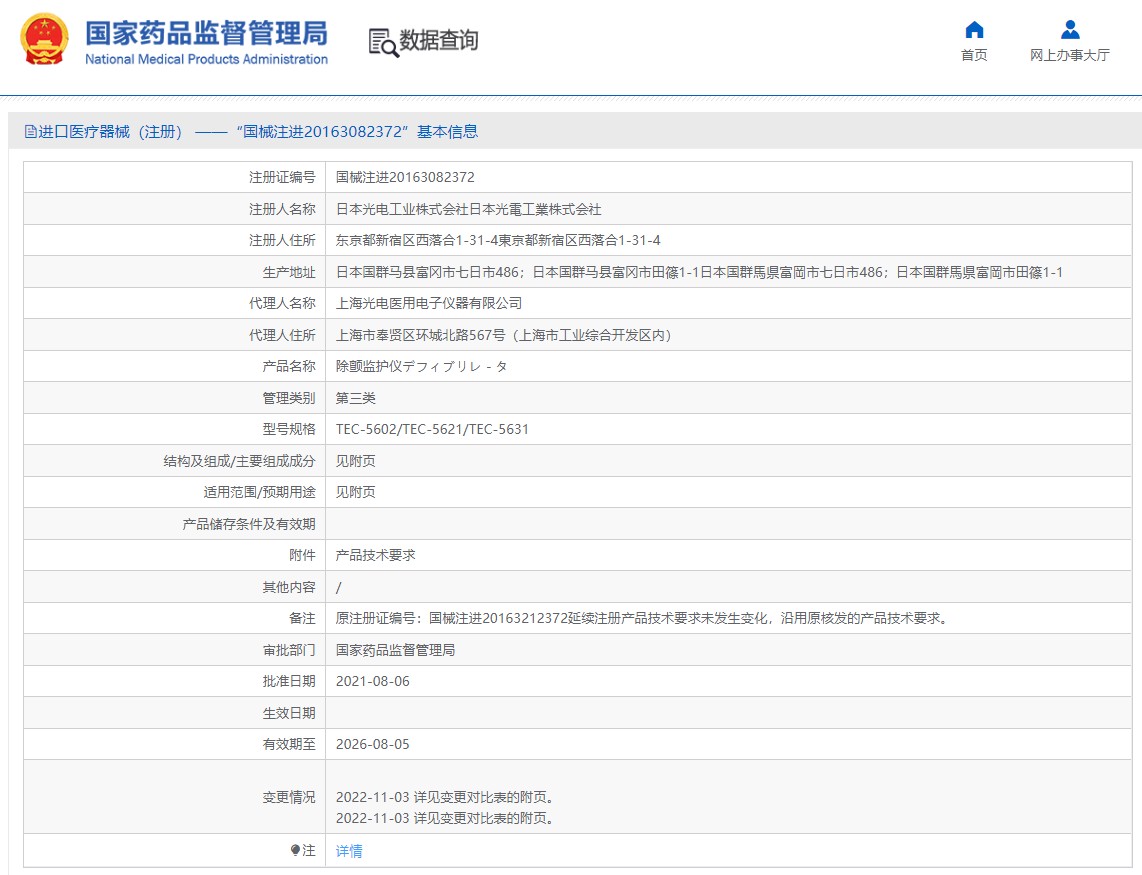Click the 首页 label

[x=974, y=55]
